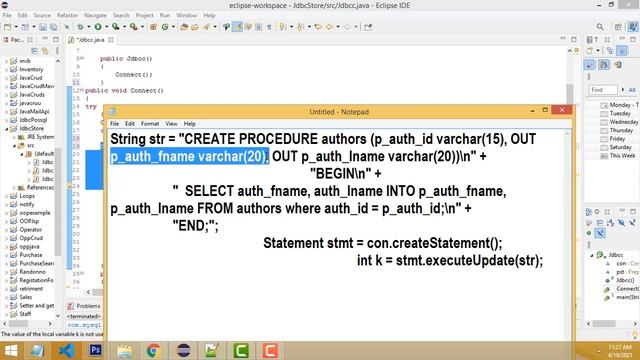
Task: Open the Notepad Format menu
Action: (150, 124)
